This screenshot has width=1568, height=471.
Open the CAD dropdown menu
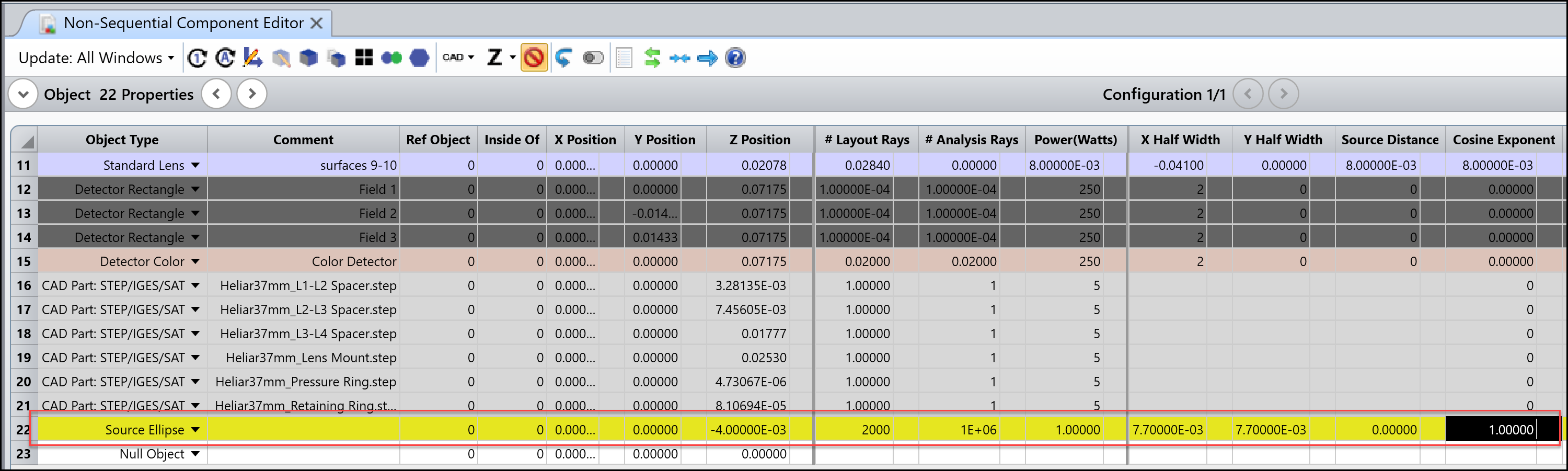coord(458,58)
